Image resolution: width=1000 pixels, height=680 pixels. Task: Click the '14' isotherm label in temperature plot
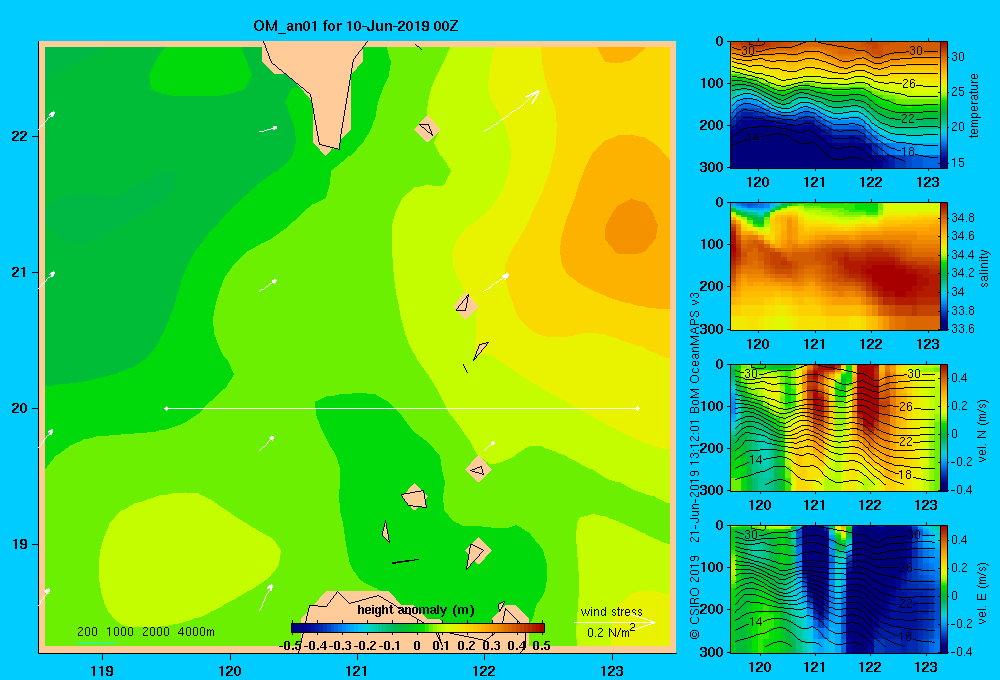click(753, 137)
